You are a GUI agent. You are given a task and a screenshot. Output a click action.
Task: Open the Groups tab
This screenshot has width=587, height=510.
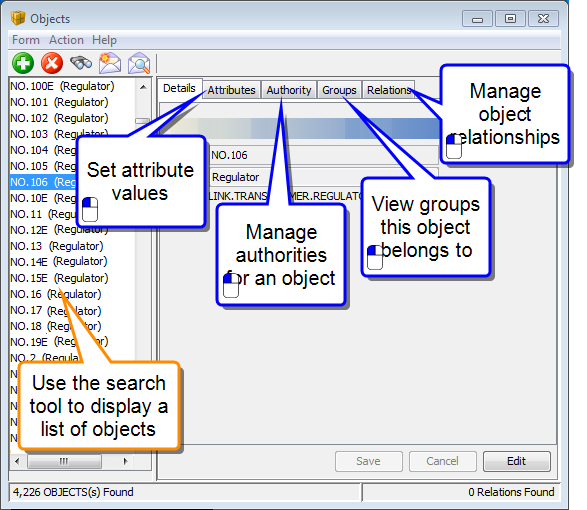pos(339,90)
